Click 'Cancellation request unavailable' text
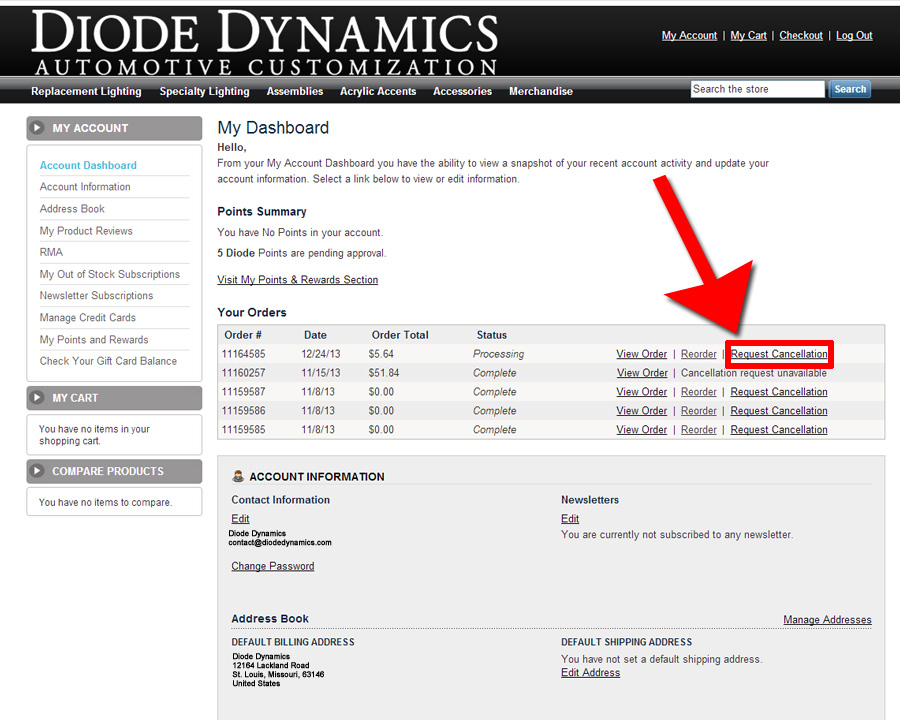Screen dimensions: 900x720 [x=754, y=373]
